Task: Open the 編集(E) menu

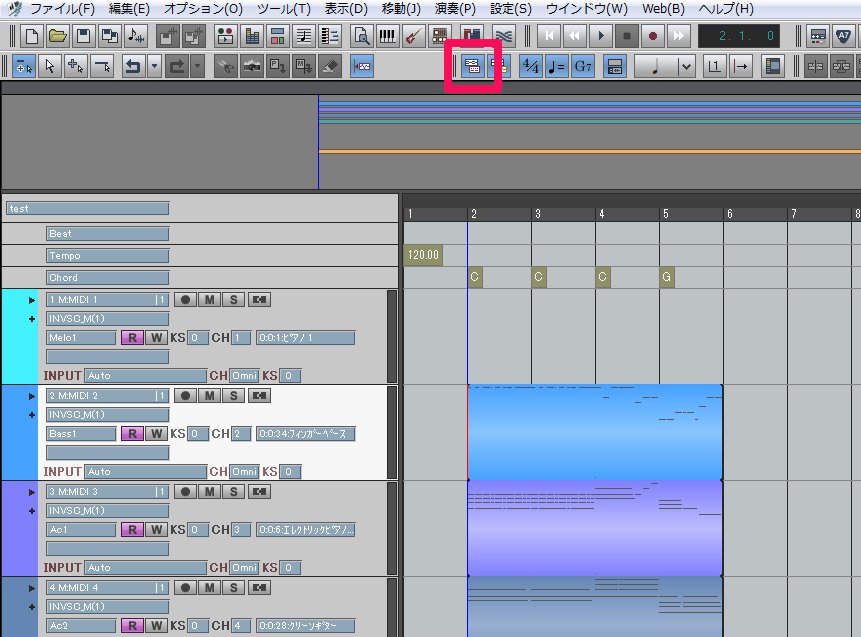Action: (129, 9)
